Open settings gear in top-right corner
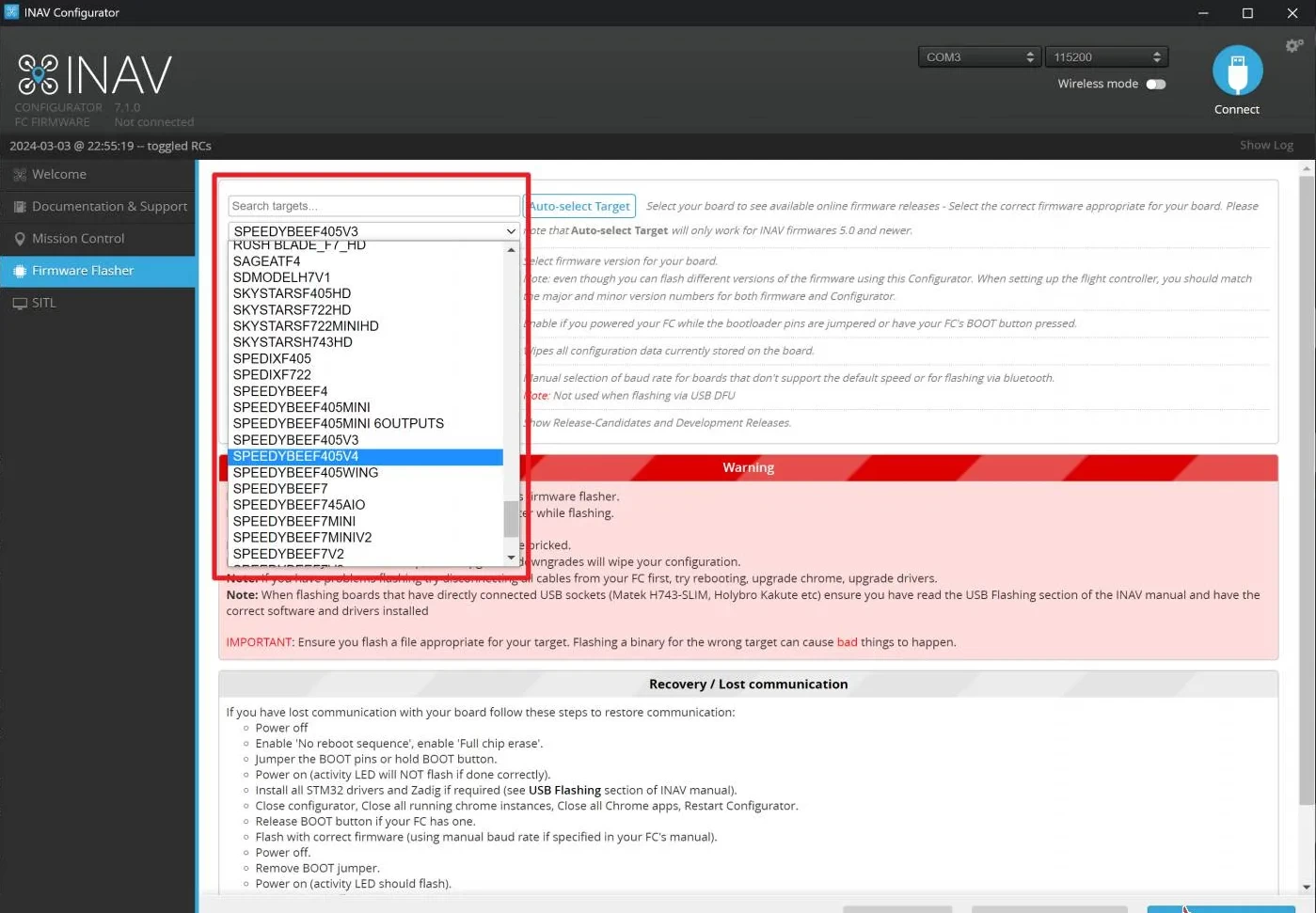This screenshot has width=1316, height=913. click(x=1294, y=46)
